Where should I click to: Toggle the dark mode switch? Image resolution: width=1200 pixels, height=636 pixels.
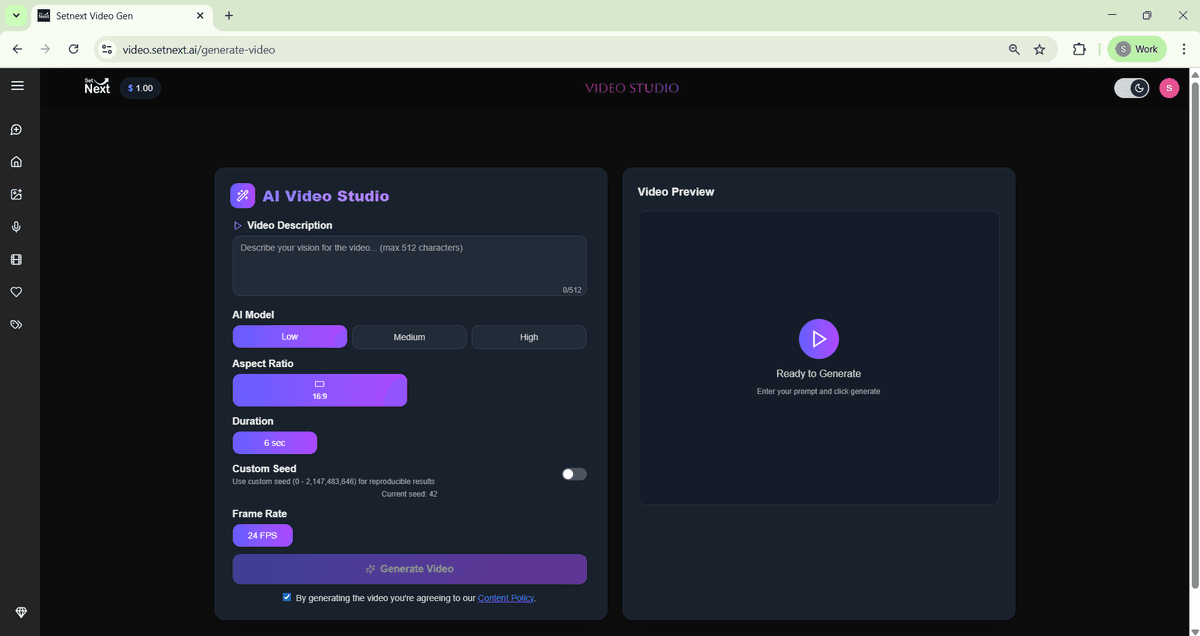pos(1132,88)
